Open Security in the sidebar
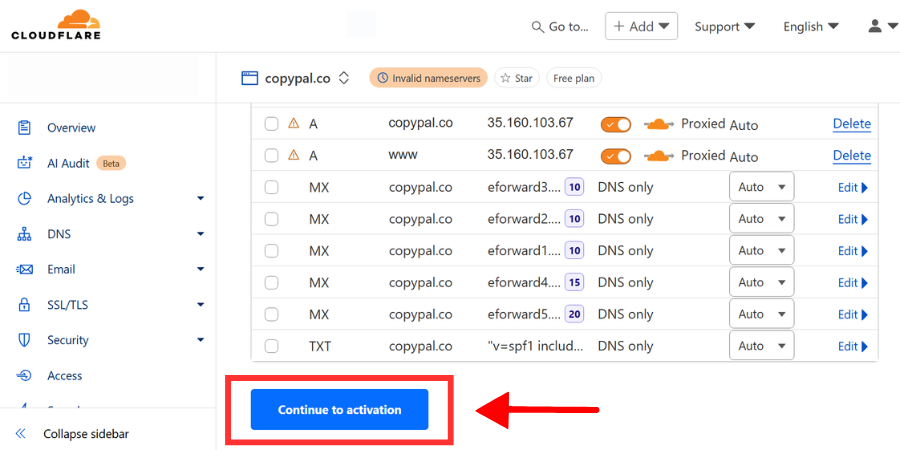 68,340
